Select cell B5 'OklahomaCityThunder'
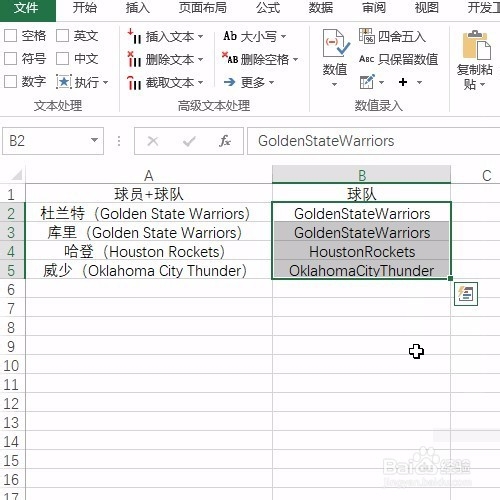The width and height of the screenshot is (500, 500). pyautogui.click(x=362, y=270)
